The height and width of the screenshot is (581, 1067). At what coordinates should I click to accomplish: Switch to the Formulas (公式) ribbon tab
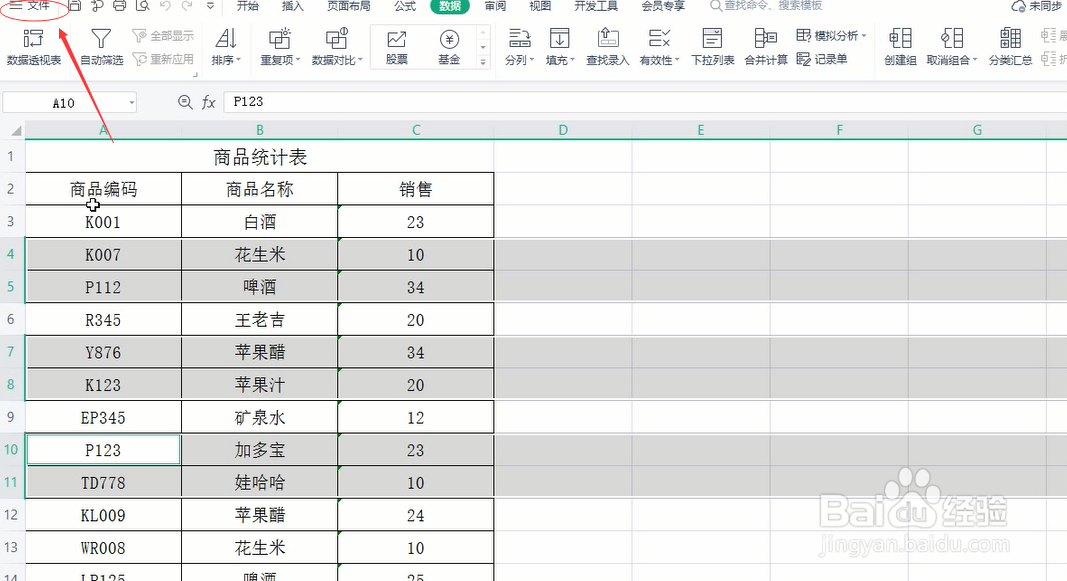[x=404, y=7]
